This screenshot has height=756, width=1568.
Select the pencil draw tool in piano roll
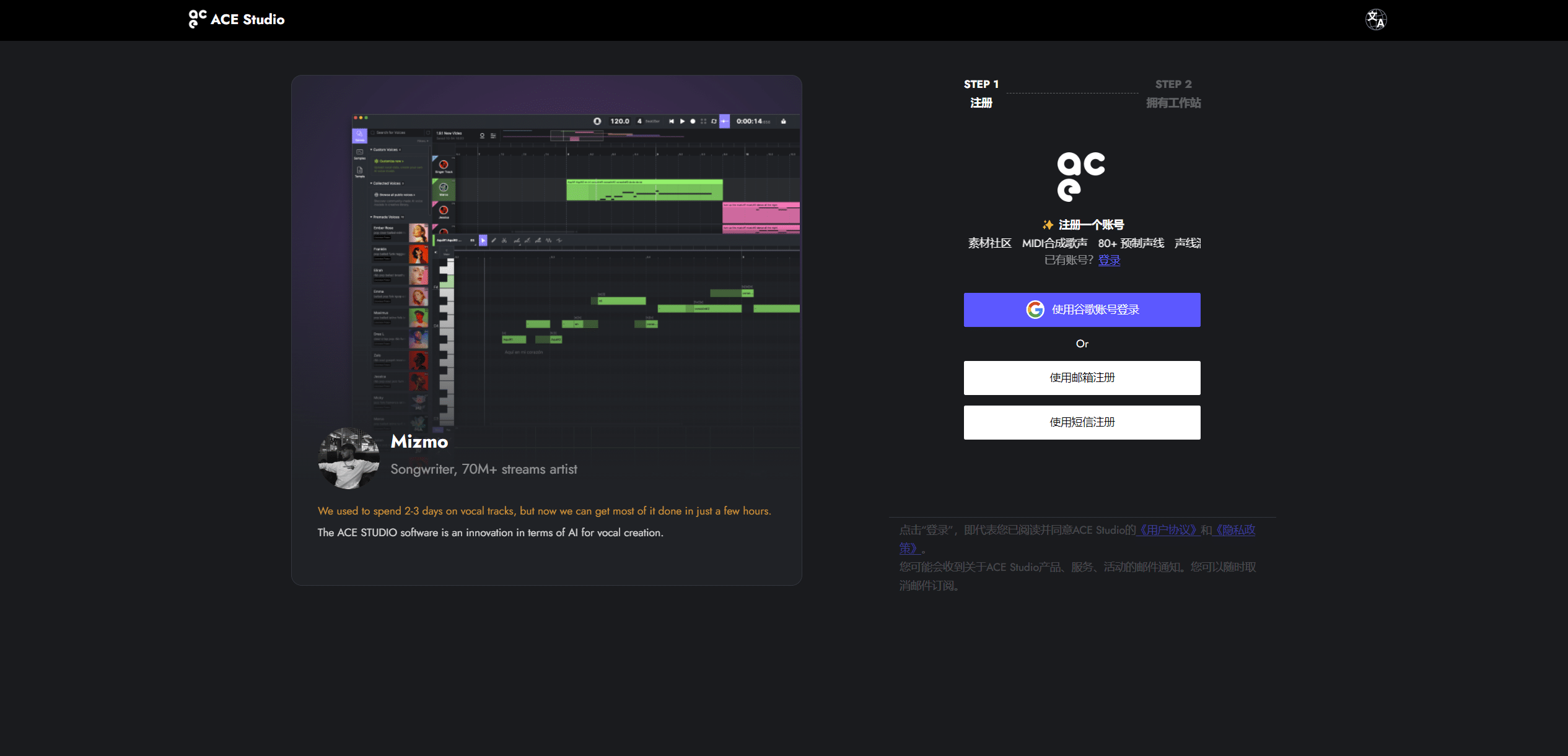click(494, 240)
